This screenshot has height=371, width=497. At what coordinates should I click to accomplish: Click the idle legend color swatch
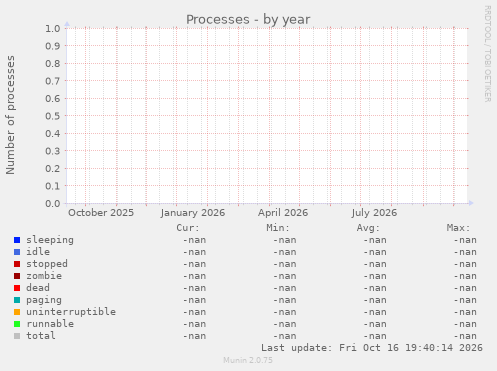(x=17, y=252)
